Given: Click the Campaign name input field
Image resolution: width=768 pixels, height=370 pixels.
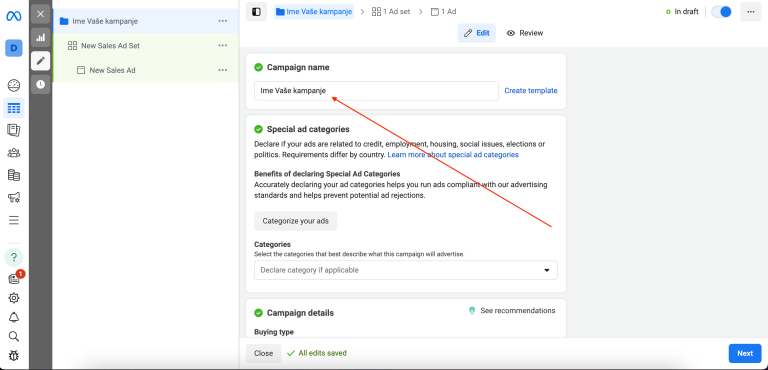Looking at the screenshot, I should pos(376,91).
